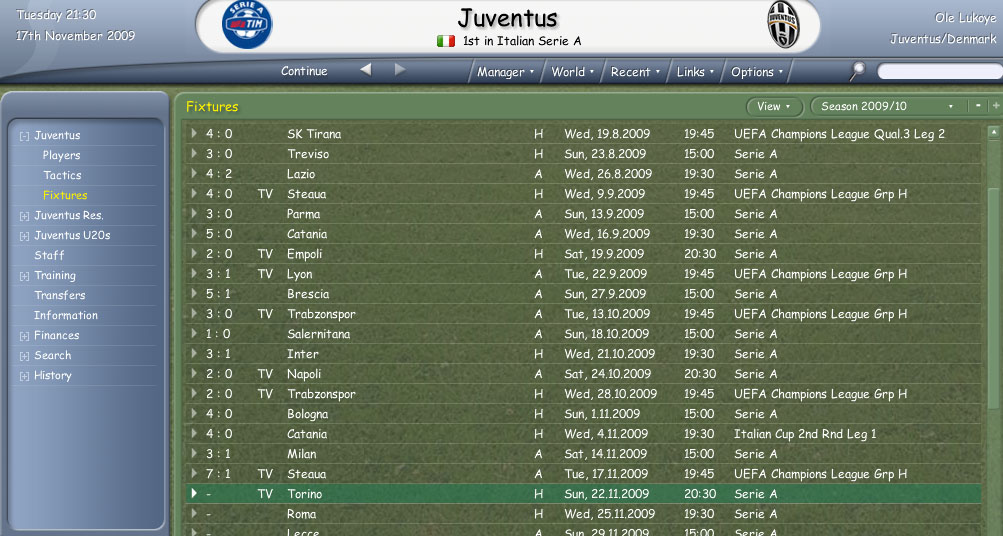Screen dimensions: 1003x536
Task: Open the View dropdown
Action: coord(774,106)
